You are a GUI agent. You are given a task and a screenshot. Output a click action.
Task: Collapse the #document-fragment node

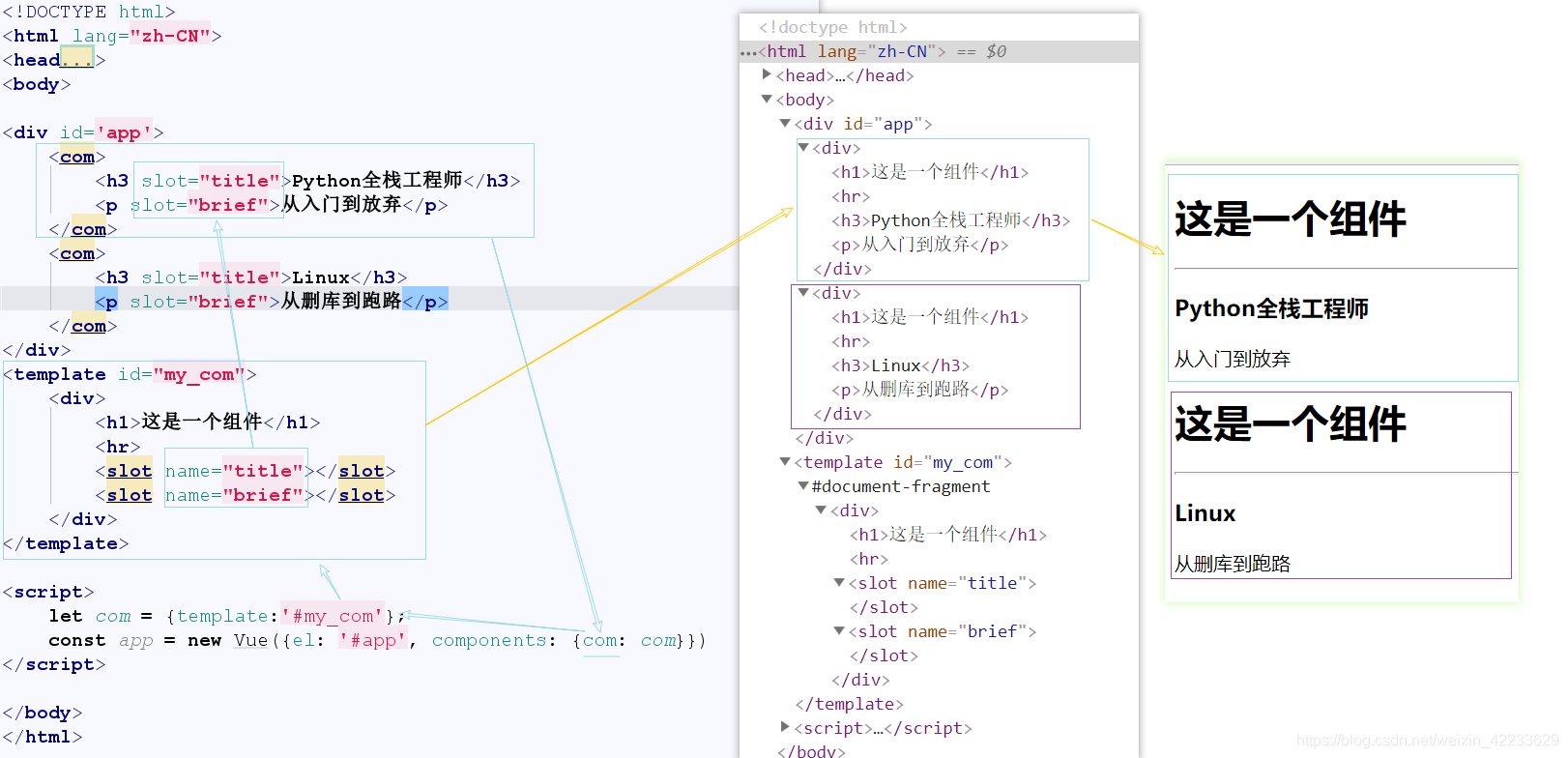pyautogui.click(x=803, y=486)
